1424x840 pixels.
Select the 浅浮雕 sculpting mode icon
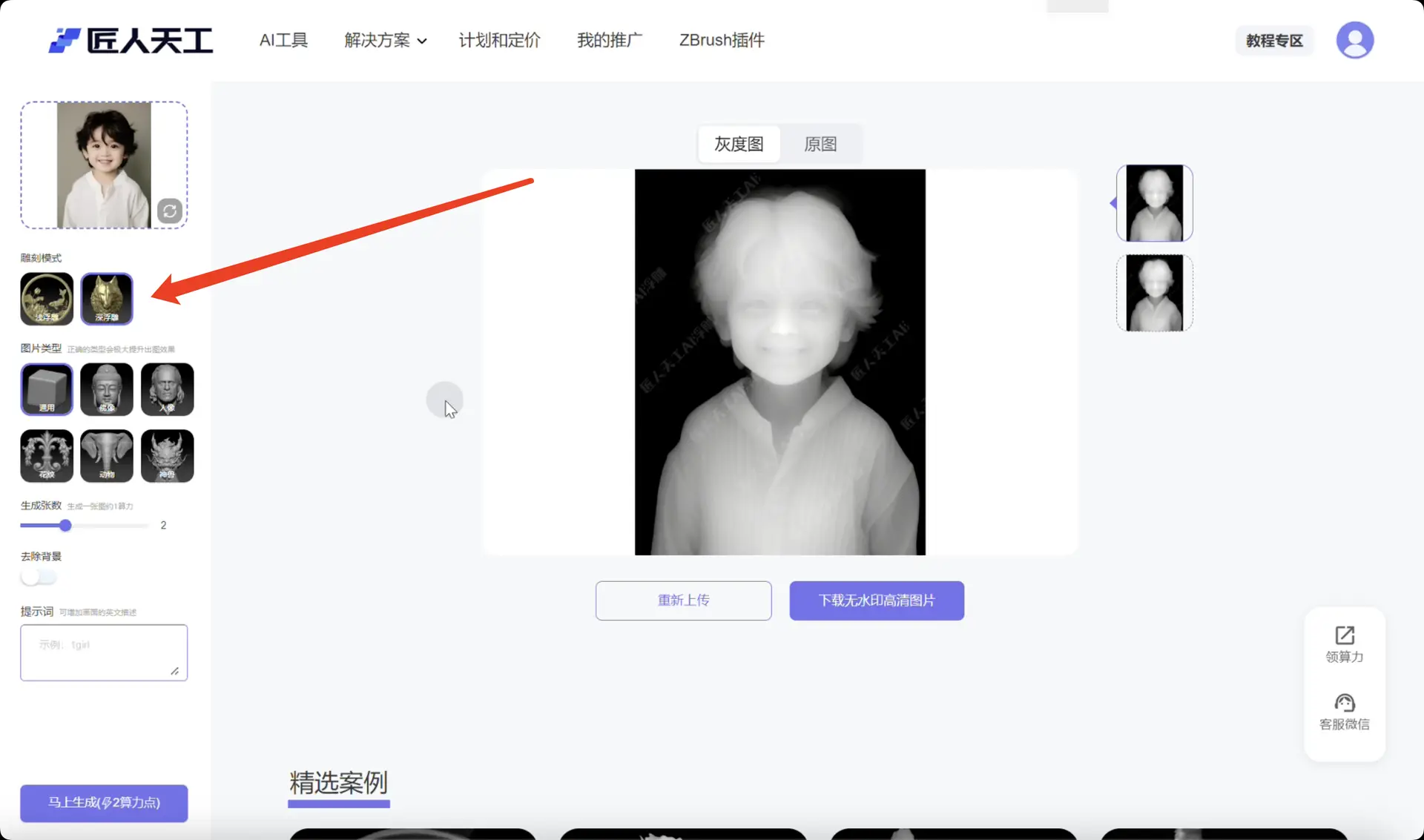[x=46, y=299]
